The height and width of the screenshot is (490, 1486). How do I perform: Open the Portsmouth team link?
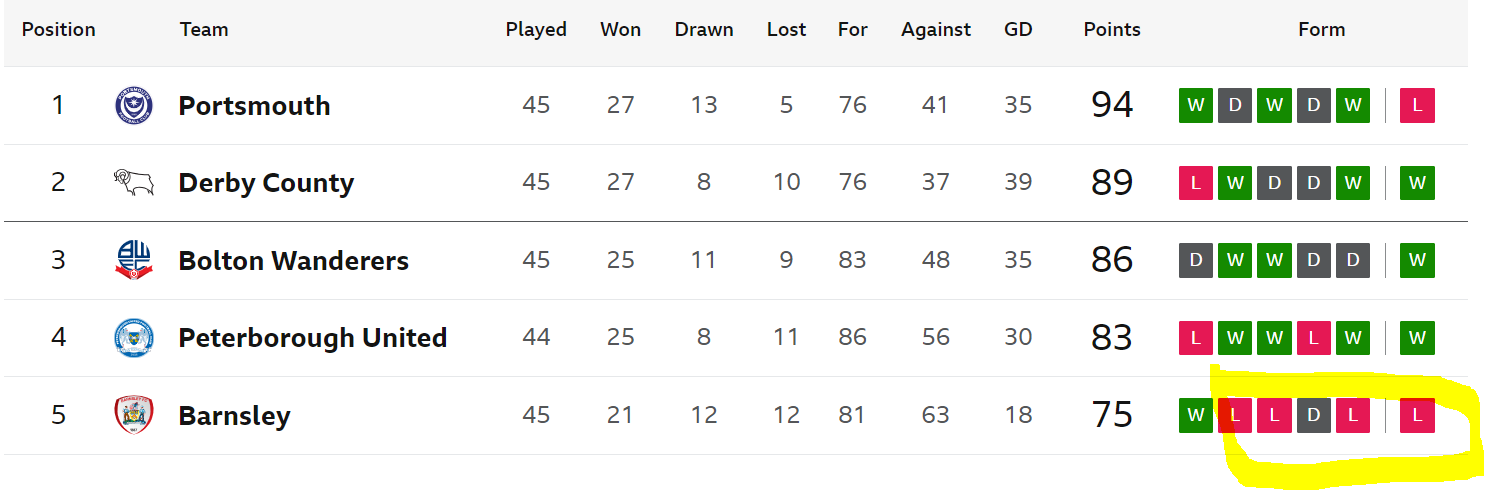[x=254, y=106]
